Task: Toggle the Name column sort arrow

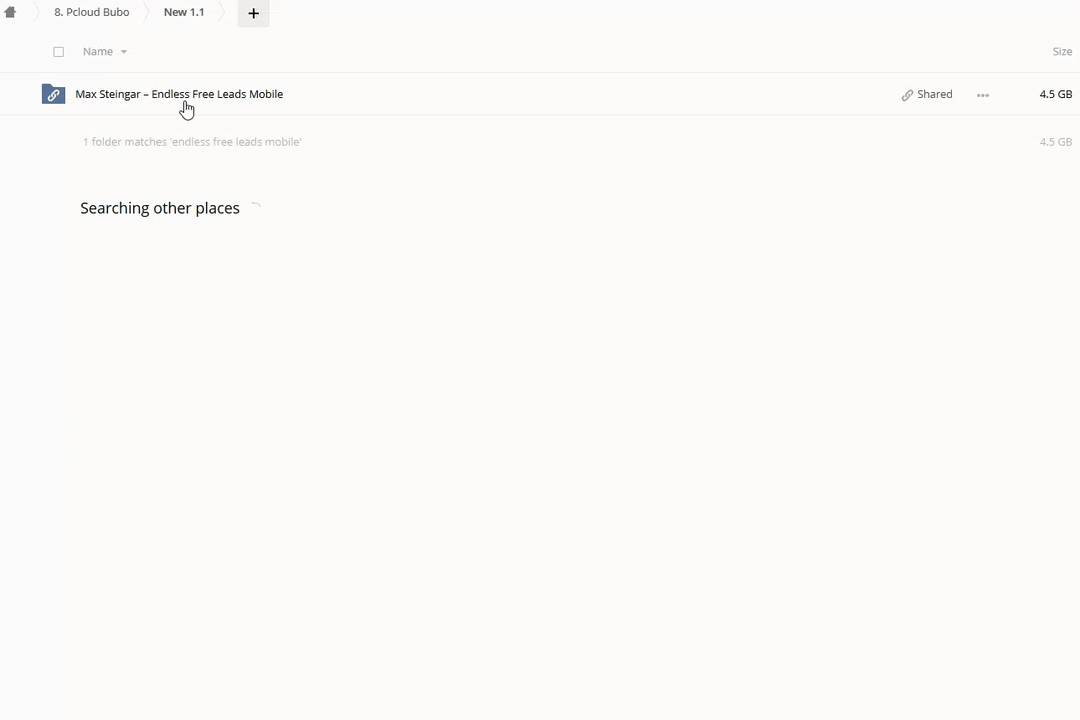Action: [124, 52]
